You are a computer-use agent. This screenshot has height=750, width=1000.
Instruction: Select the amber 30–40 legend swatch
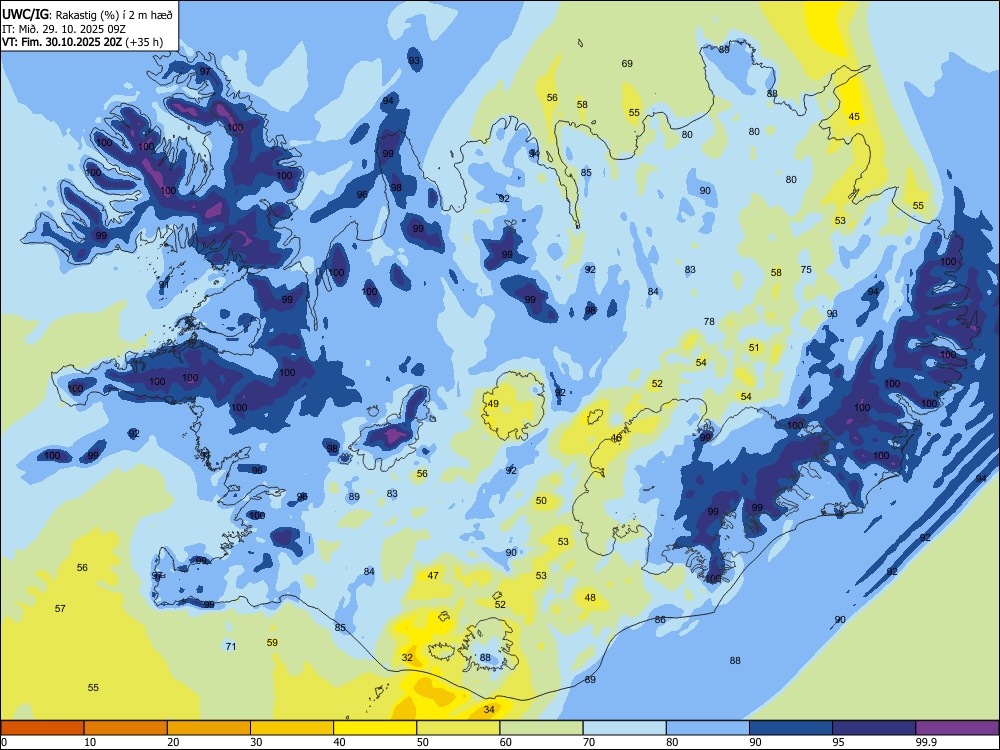click(292, 728)
